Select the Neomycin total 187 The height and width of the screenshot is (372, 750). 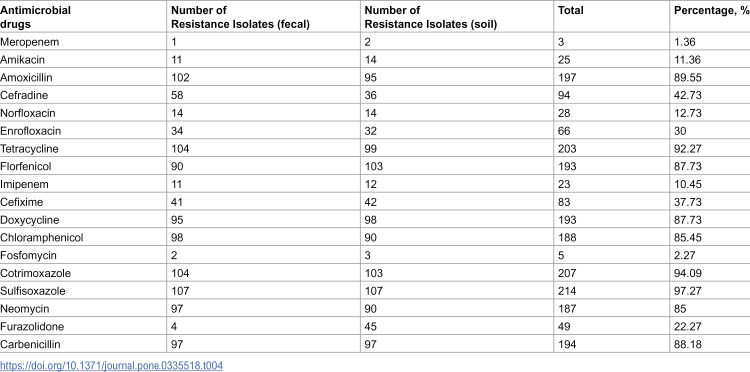click(567, 309)
